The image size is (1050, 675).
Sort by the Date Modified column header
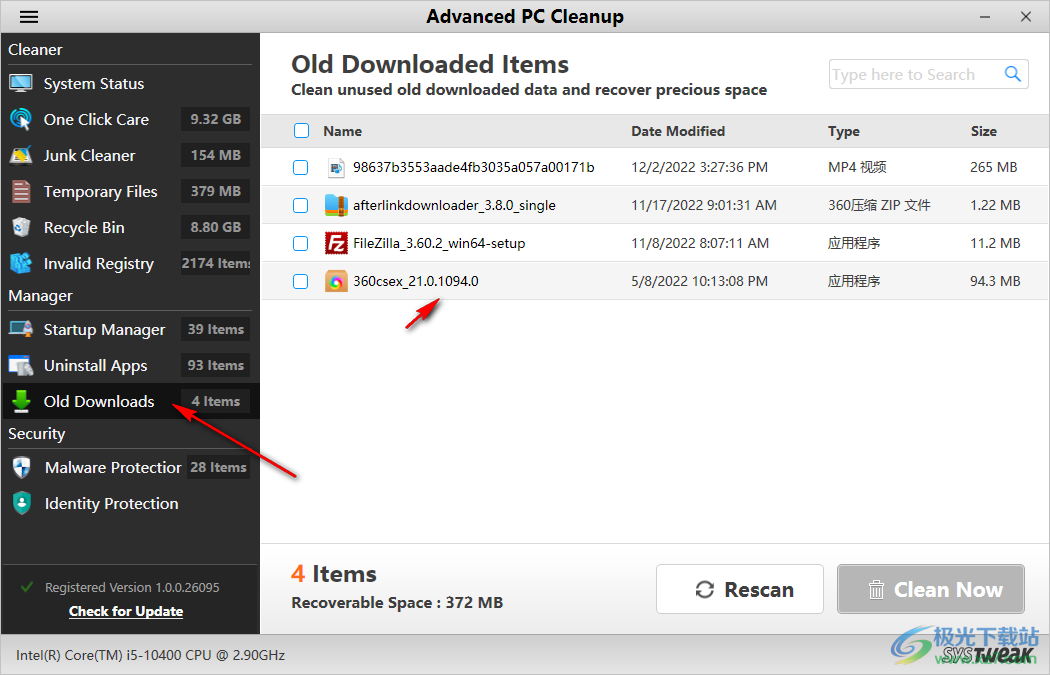678,131
